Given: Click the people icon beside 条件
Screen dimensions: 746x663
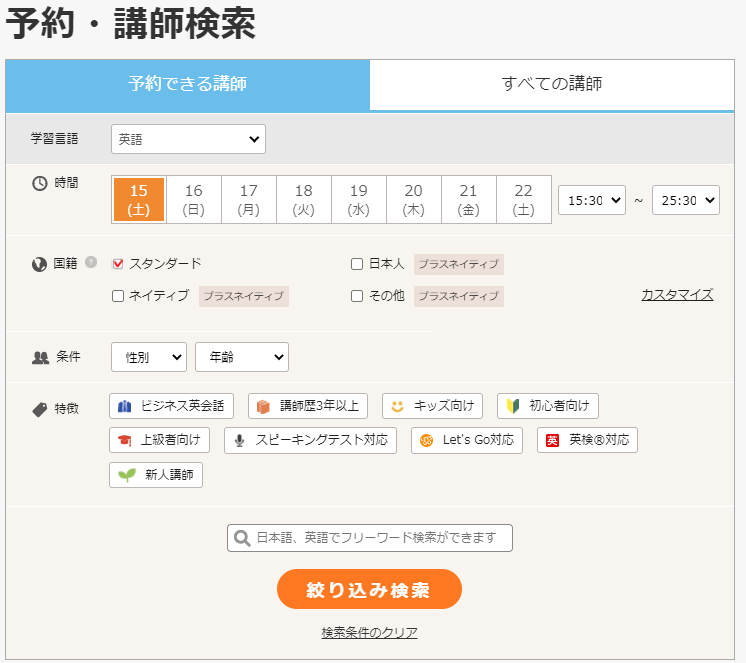Looking at the screenshot, I should [40, 358].
